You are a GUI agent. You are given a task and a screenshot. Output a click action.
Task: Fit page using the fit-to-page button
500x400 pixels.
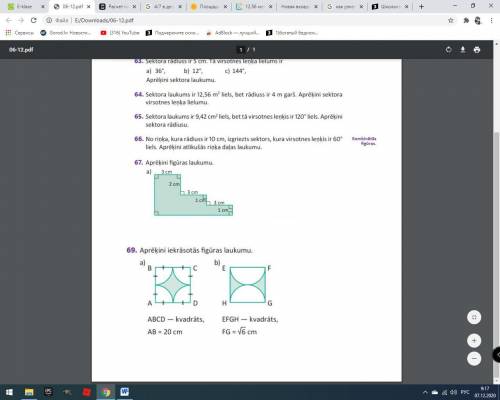pyautogui.click(x=474, y=317)
